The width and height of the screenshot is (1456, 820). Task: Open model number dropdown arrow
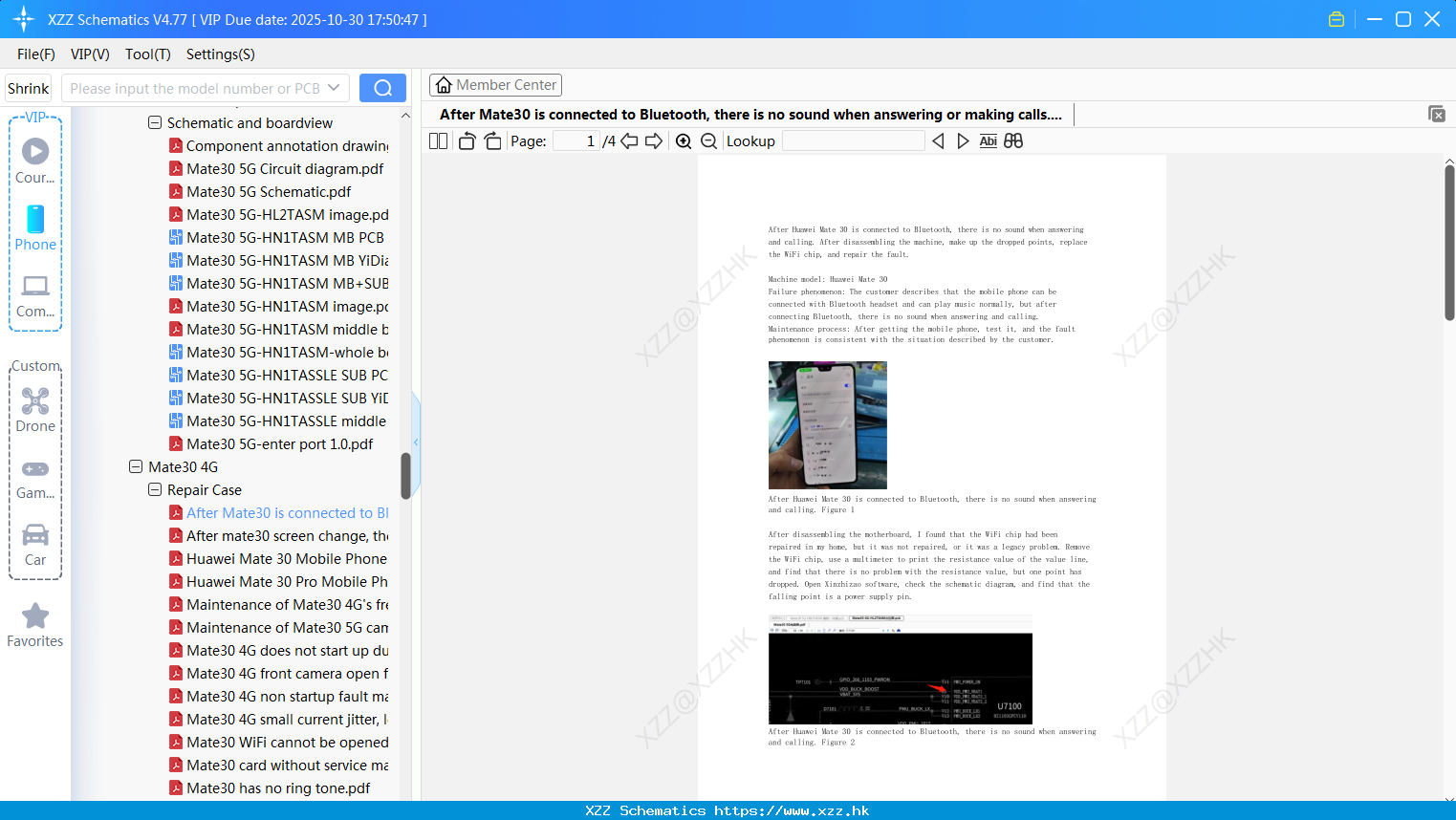tap(334, 88)
